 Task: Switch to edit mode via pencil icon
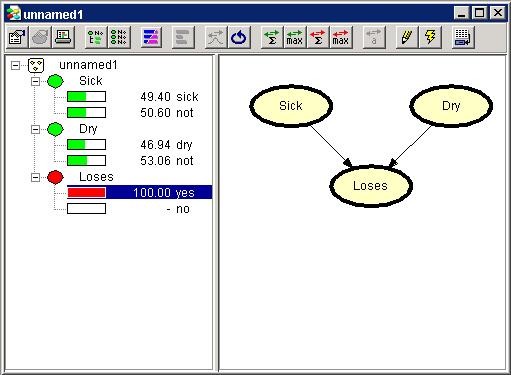coord(406,37)
